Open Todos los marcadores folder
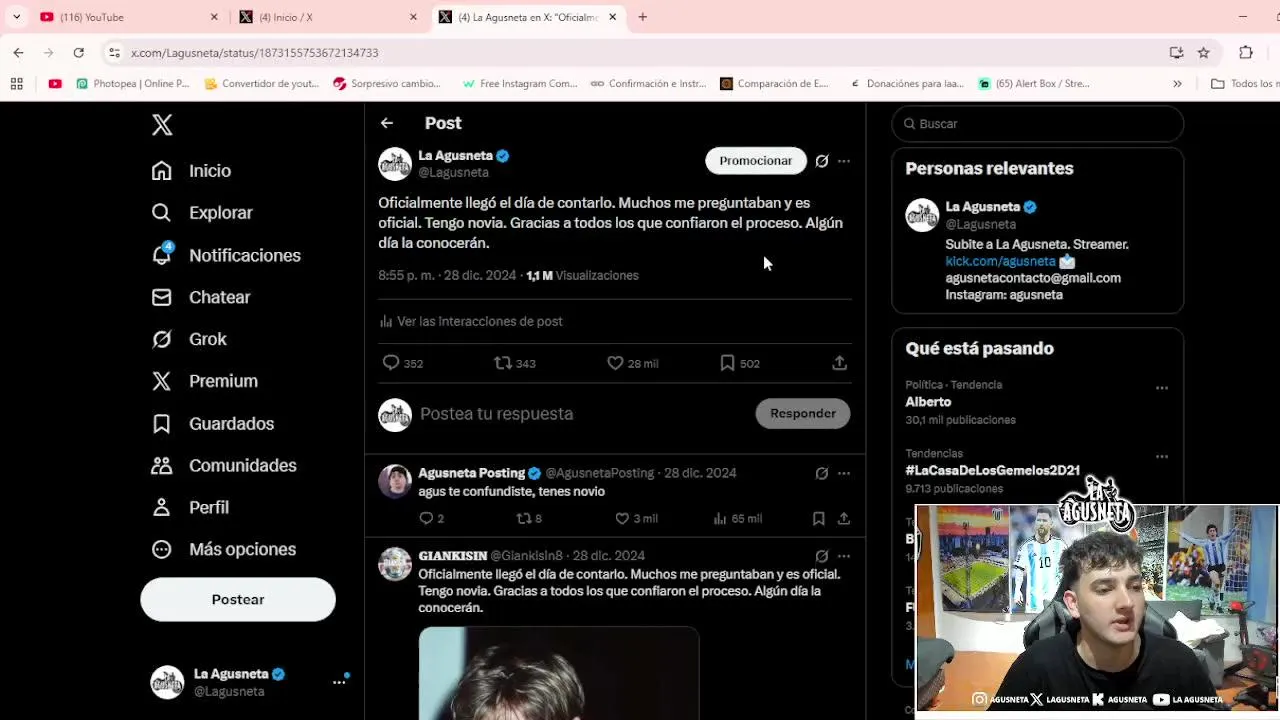Screen dimensions: 1280x720 (x=1245, y=84)
